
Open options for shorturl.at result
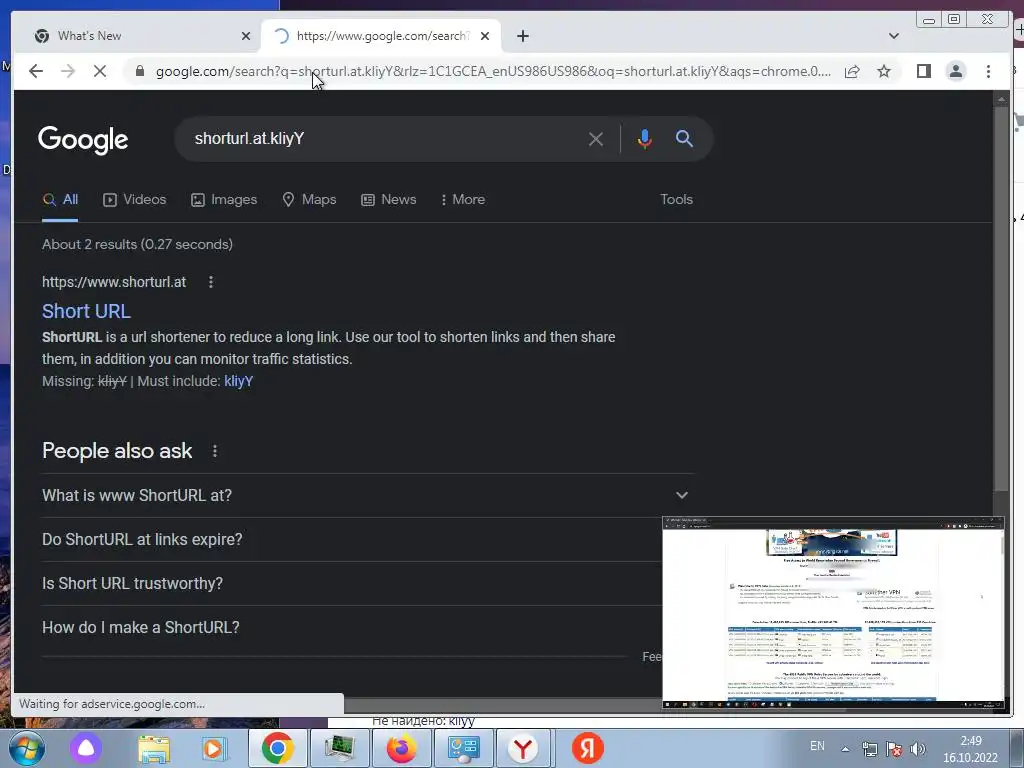pos(210,282)
